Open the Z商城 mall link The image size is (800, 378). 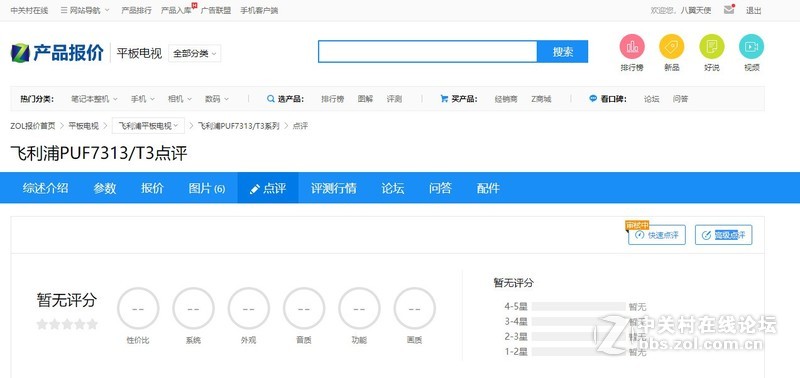tap(541, 99)
